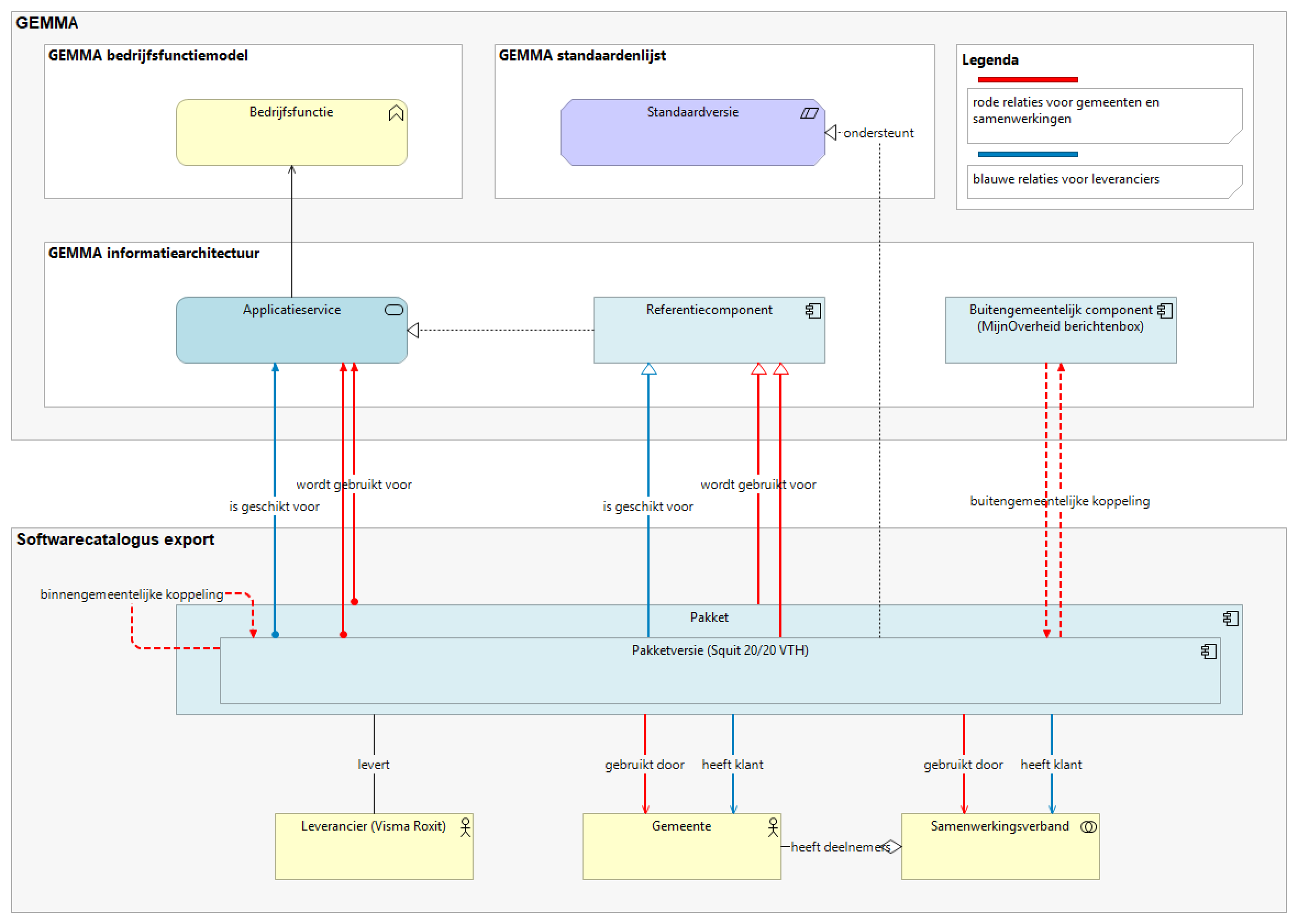Click the component icon on Pakket box
This screenshot has width=1298, height=924.
[x=1230, y=619]
